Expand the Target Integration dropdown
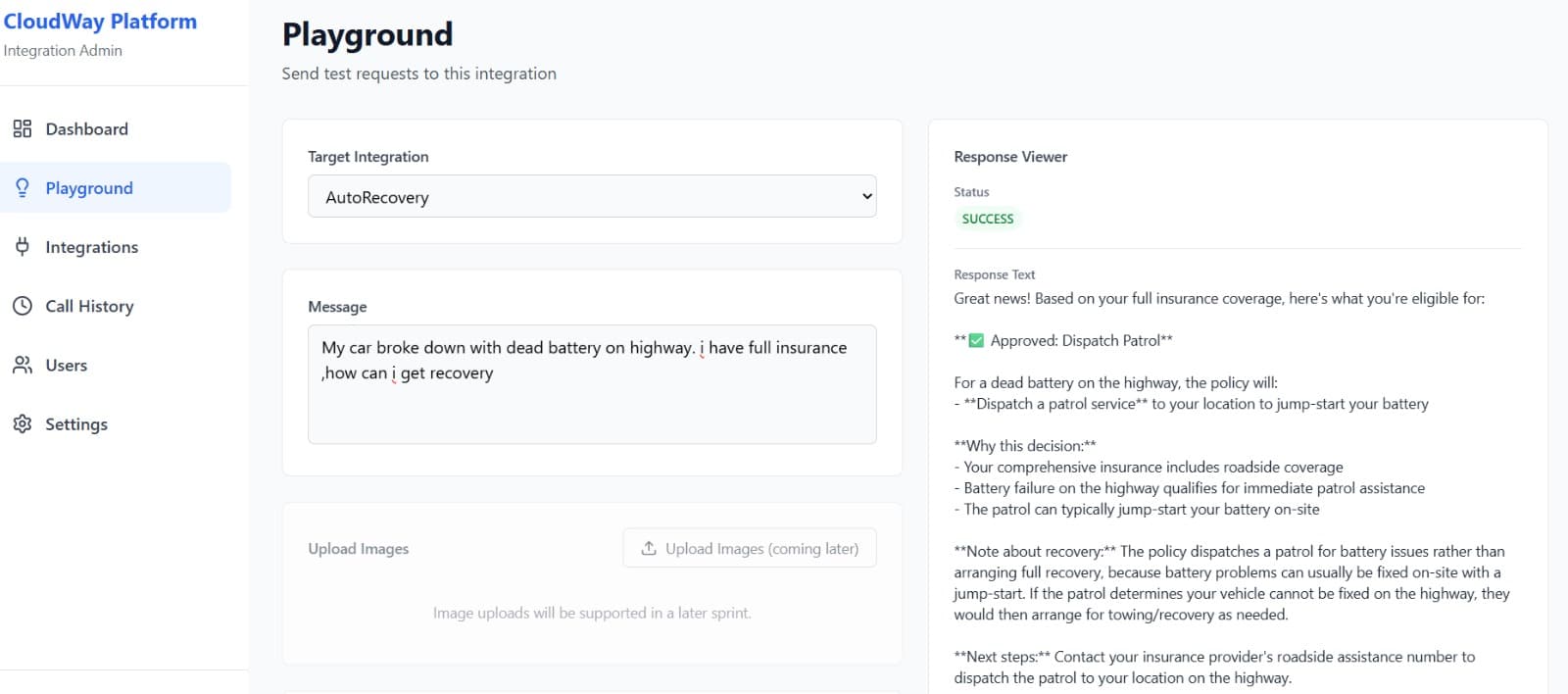This screenshot has width=1568, height=694. 592,196
